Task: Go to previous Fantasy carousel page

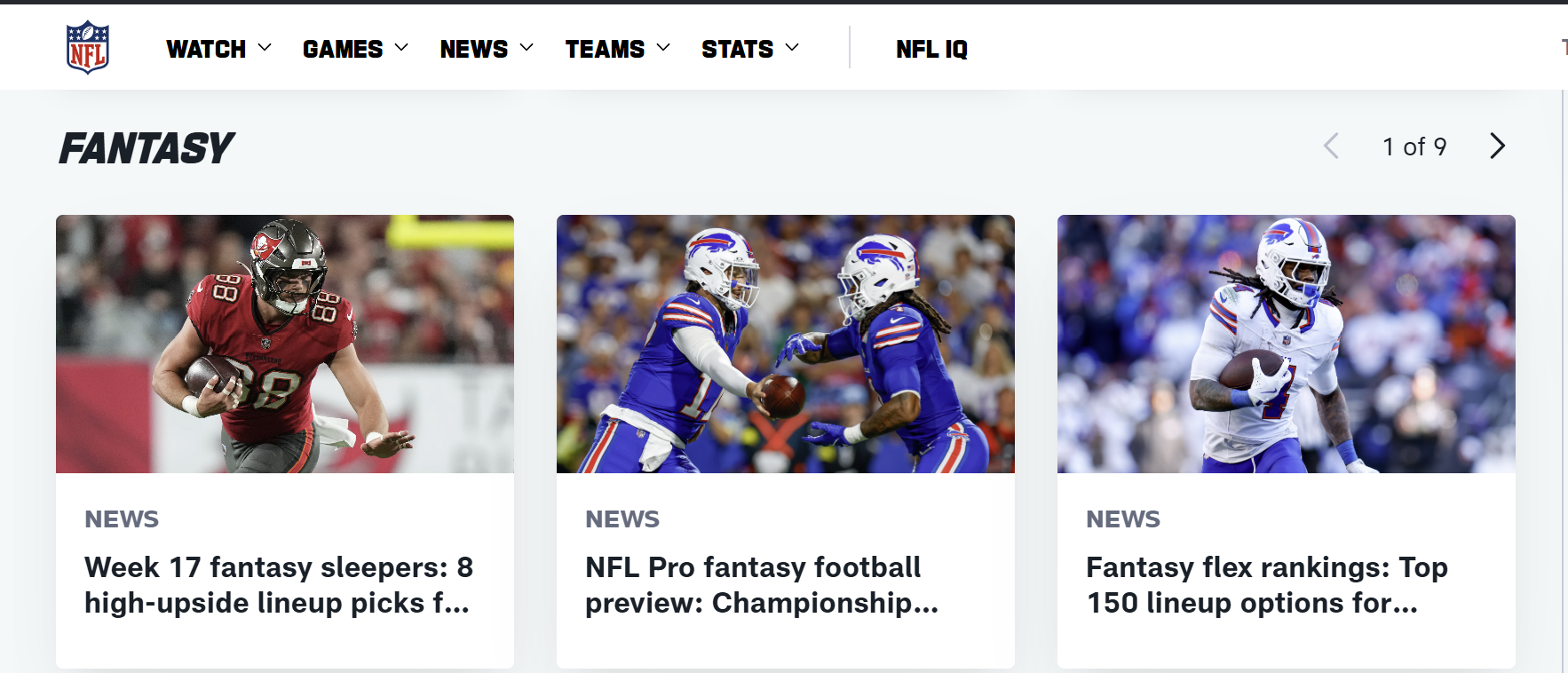Action: (x=1331, y=146)
